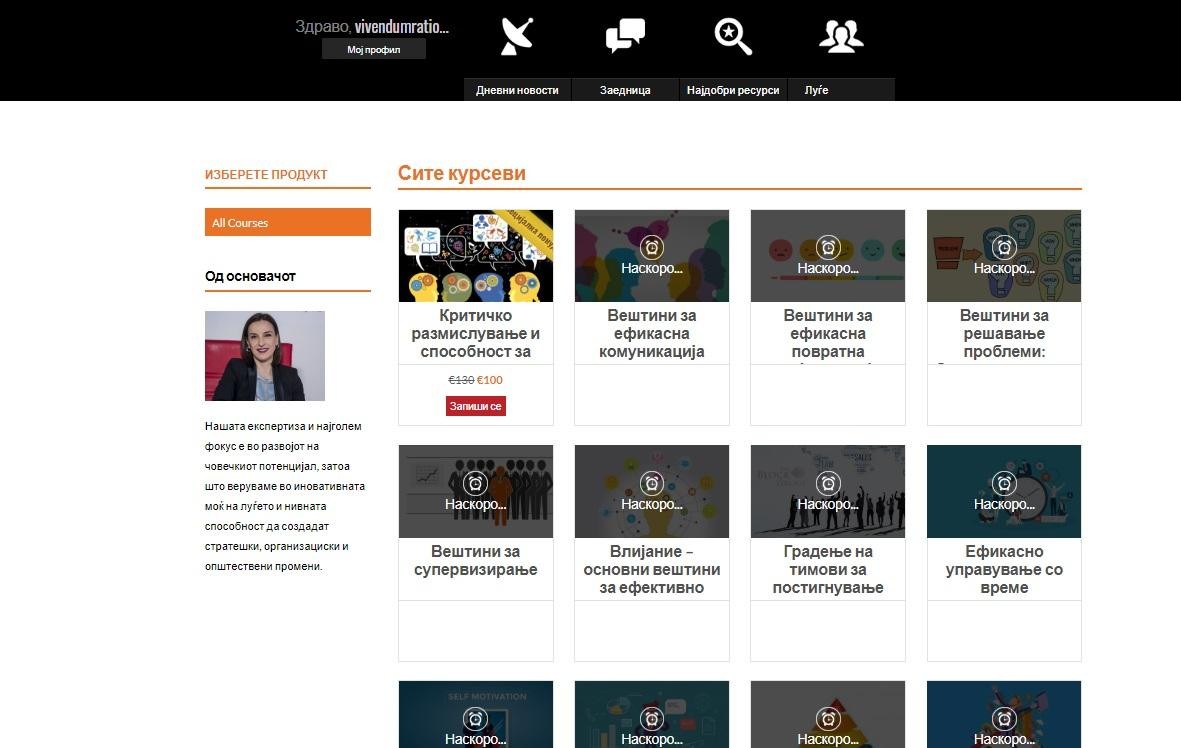
Task: Open the chat bubbles community icon
Action: click(x=625, y=37)
